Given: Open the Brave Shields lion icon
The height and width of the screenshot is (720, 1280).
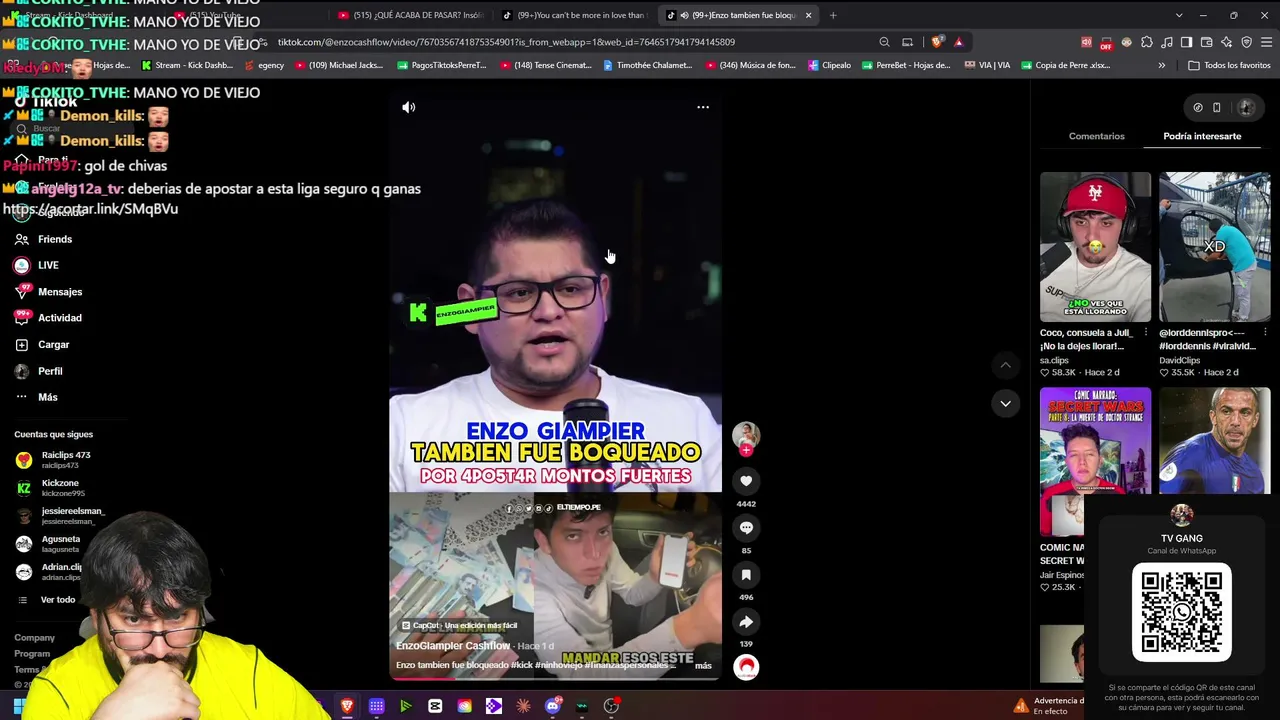Looking at the screenshot, I should (x=936, y=42).
